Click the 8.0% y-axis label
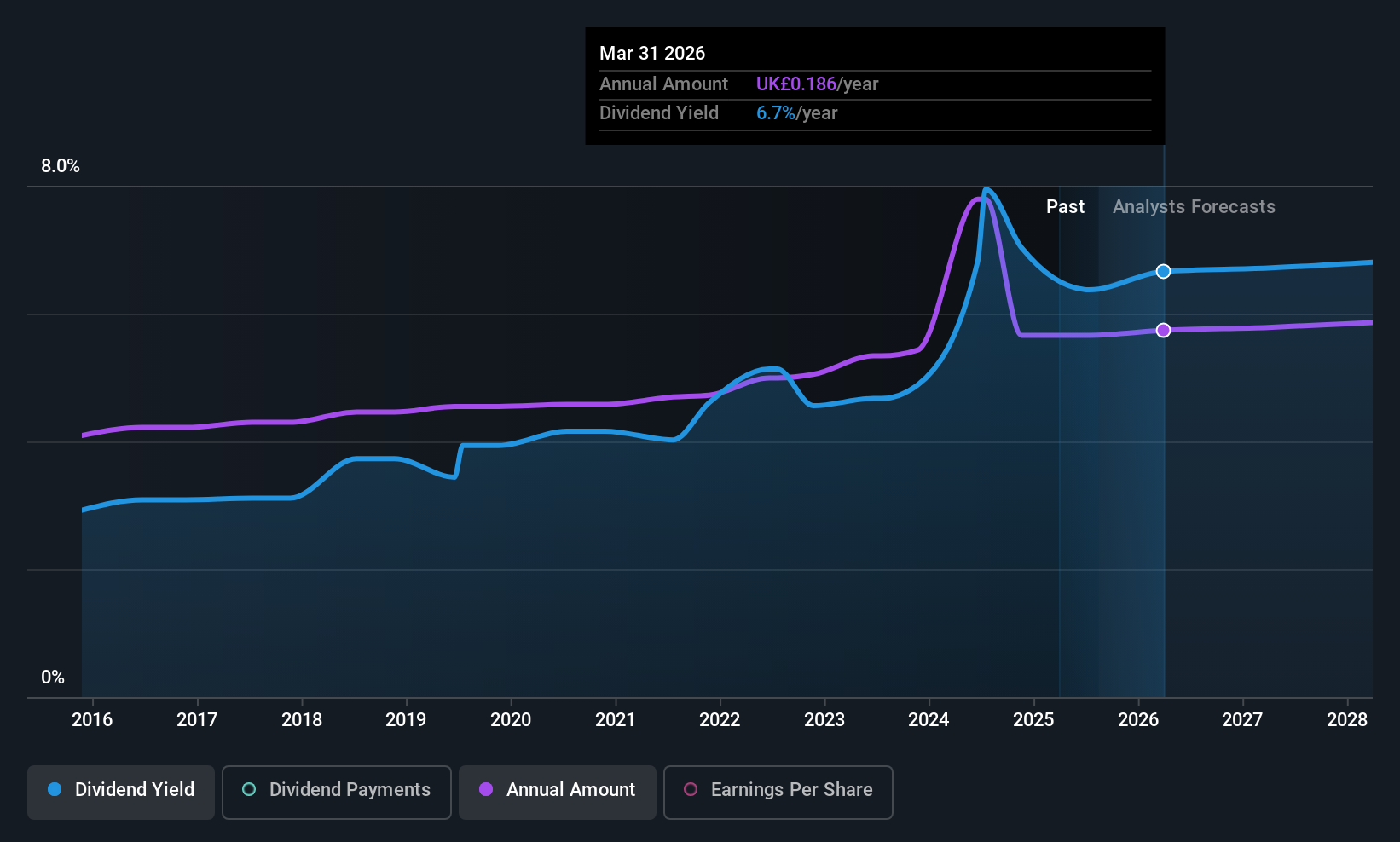Image resolution: width=1400 pixels, height=842 pixels. point(61,166)
